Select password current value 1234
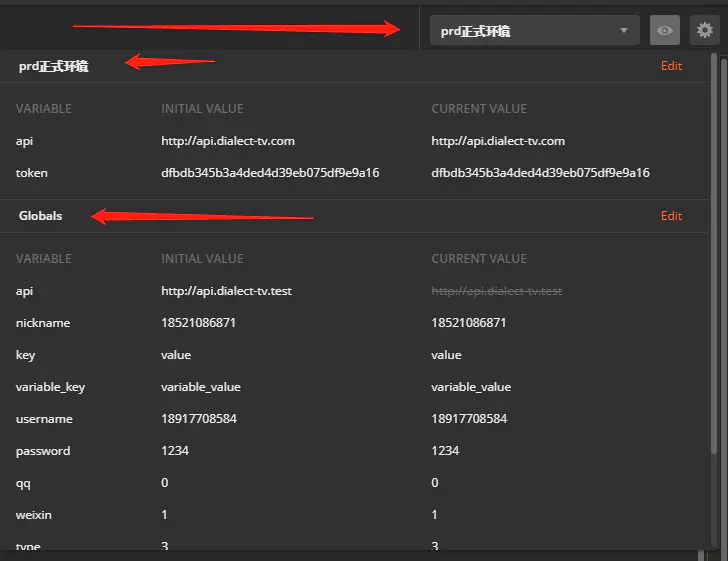Viewport: 728px width, 561px height. 445,451
